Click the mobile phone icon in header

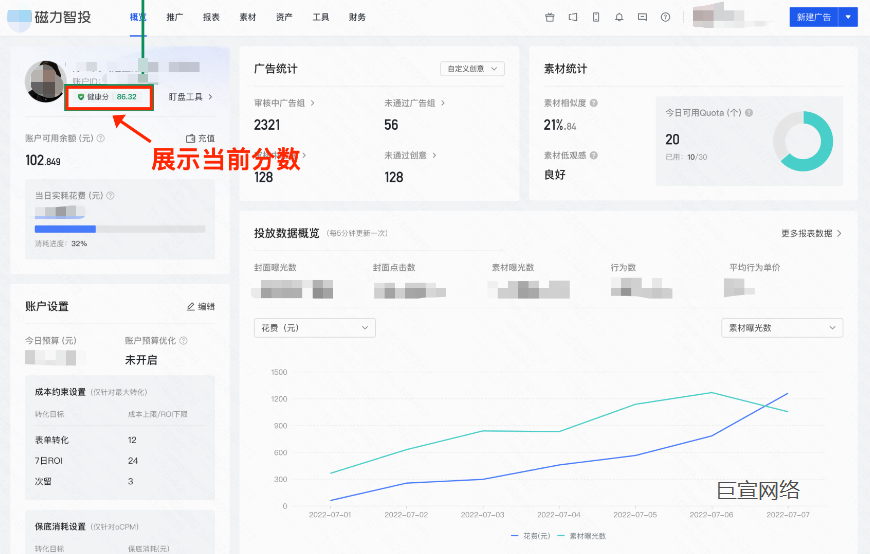click(x=596, y=17)
